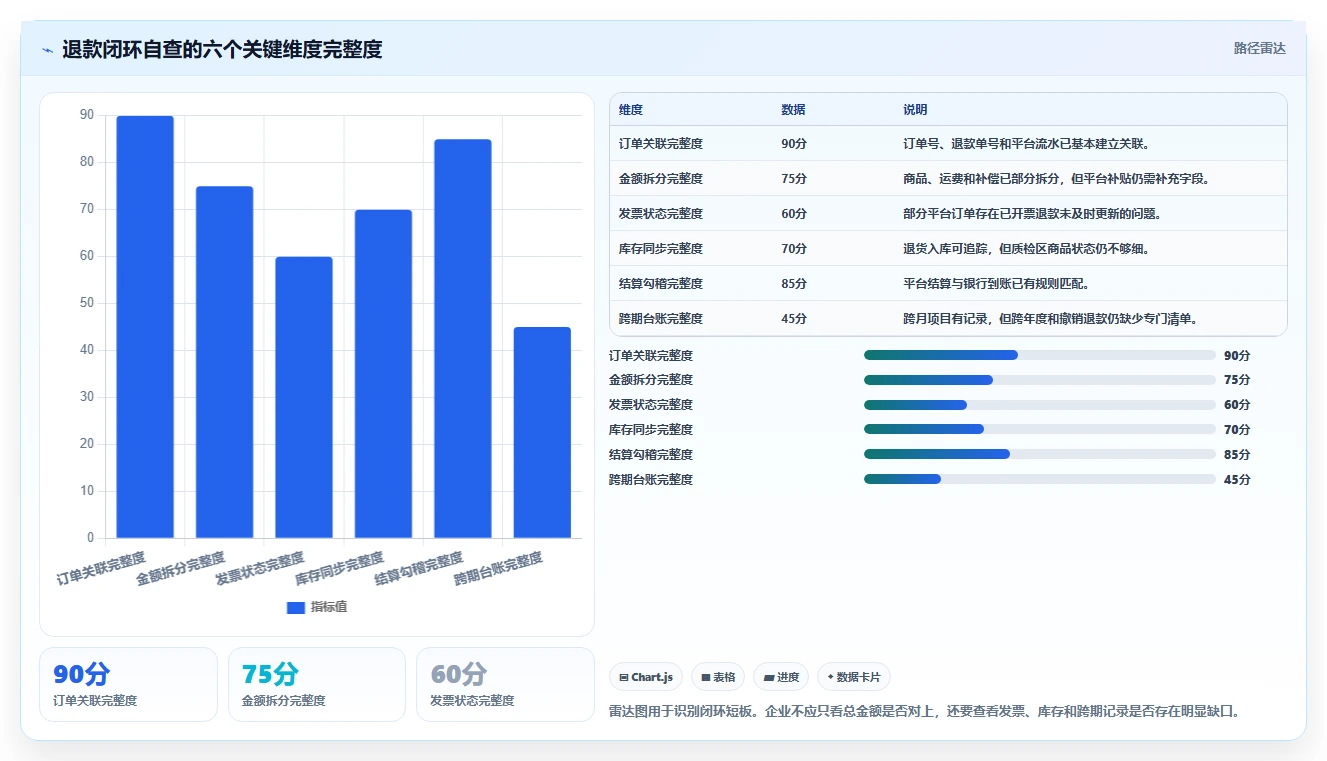Select the 订单关联完整度 table row cell

pyautogui.click(x=661, y=144)
